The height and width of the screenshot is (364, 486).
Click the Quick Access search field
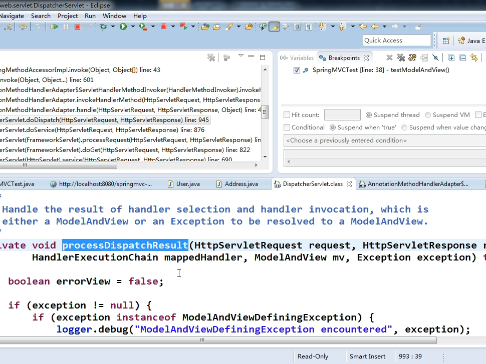[x=397, y=41]
